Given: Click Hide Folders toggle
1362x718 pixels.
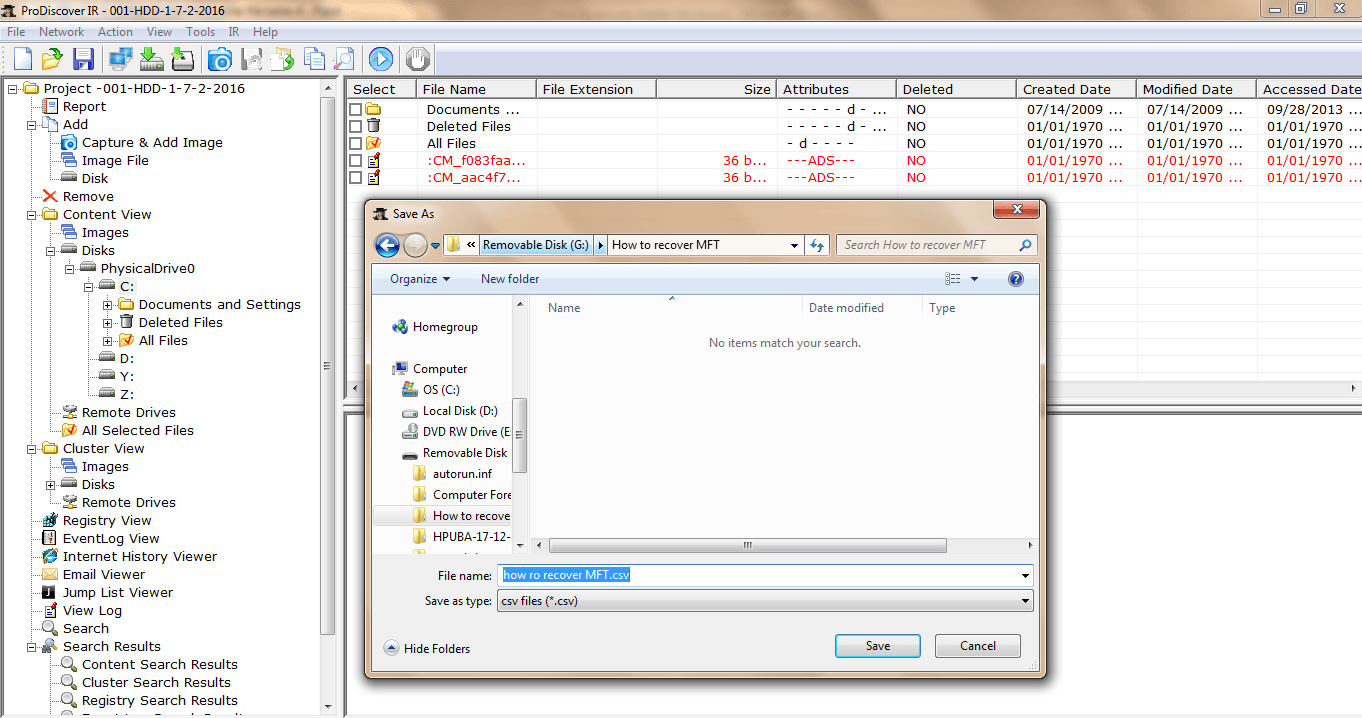Looking at the screenshot, I should 427,648.
